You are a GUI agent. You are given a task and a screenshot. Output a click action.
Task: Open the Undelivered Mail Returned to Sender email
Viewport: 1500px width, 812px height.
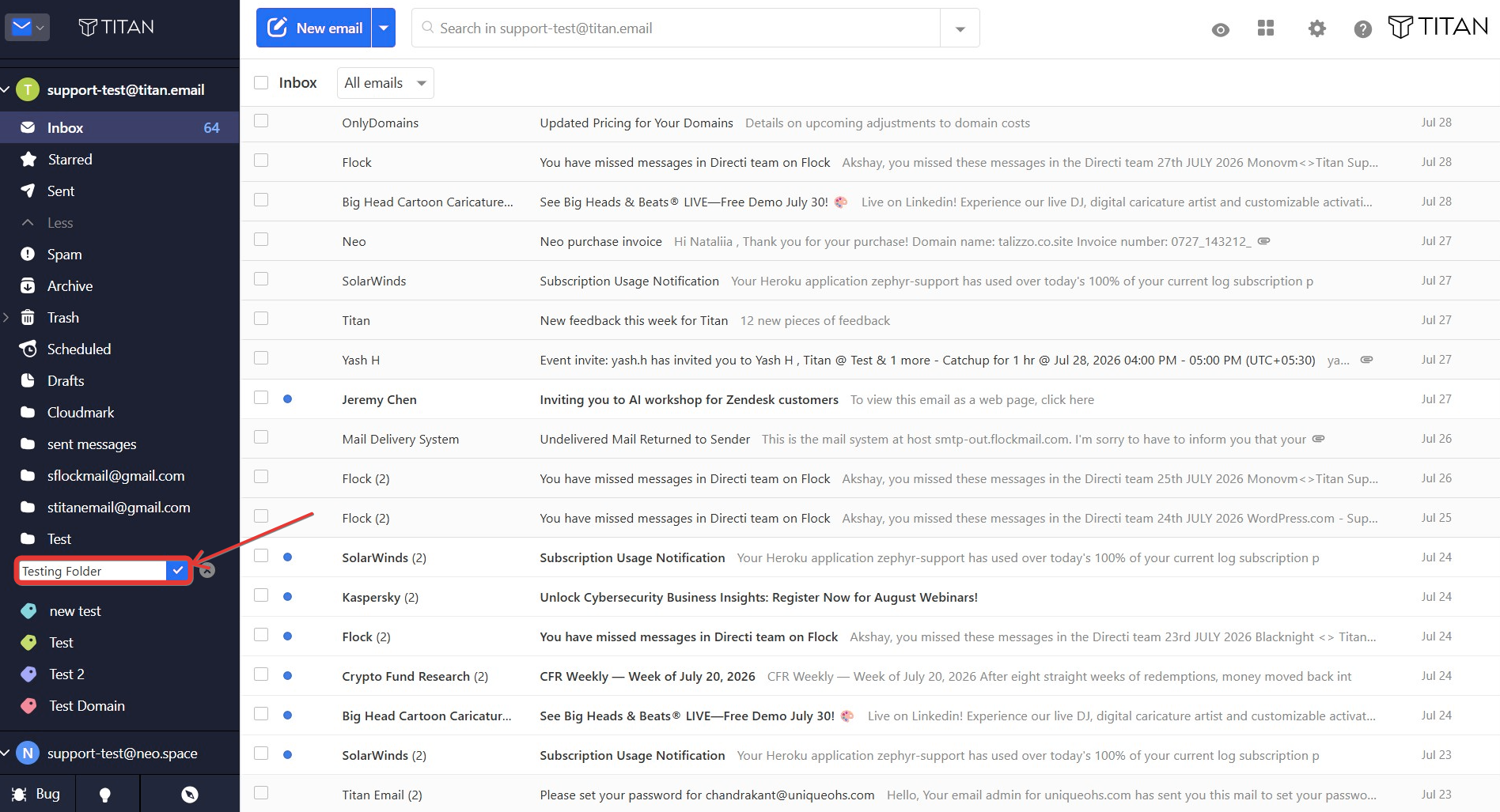click(x=870, y=439)
